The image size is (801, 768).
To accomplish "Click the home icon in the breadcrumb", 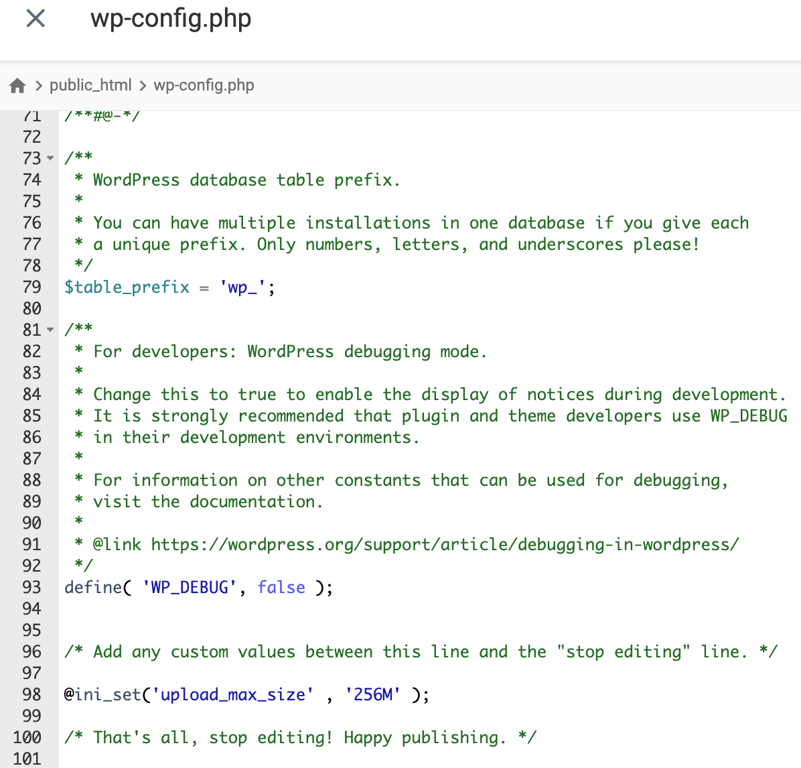I will pos(17,85).
